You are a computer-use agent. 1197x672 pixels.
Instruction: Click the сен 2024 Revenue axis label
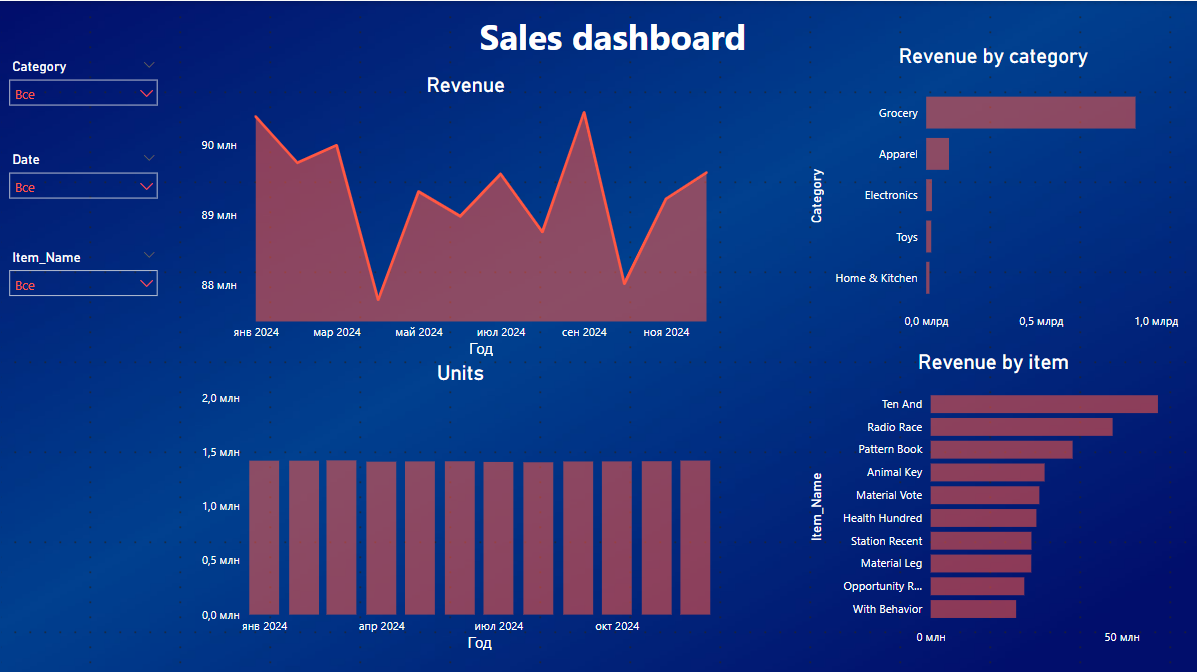[x=584, y=332]
